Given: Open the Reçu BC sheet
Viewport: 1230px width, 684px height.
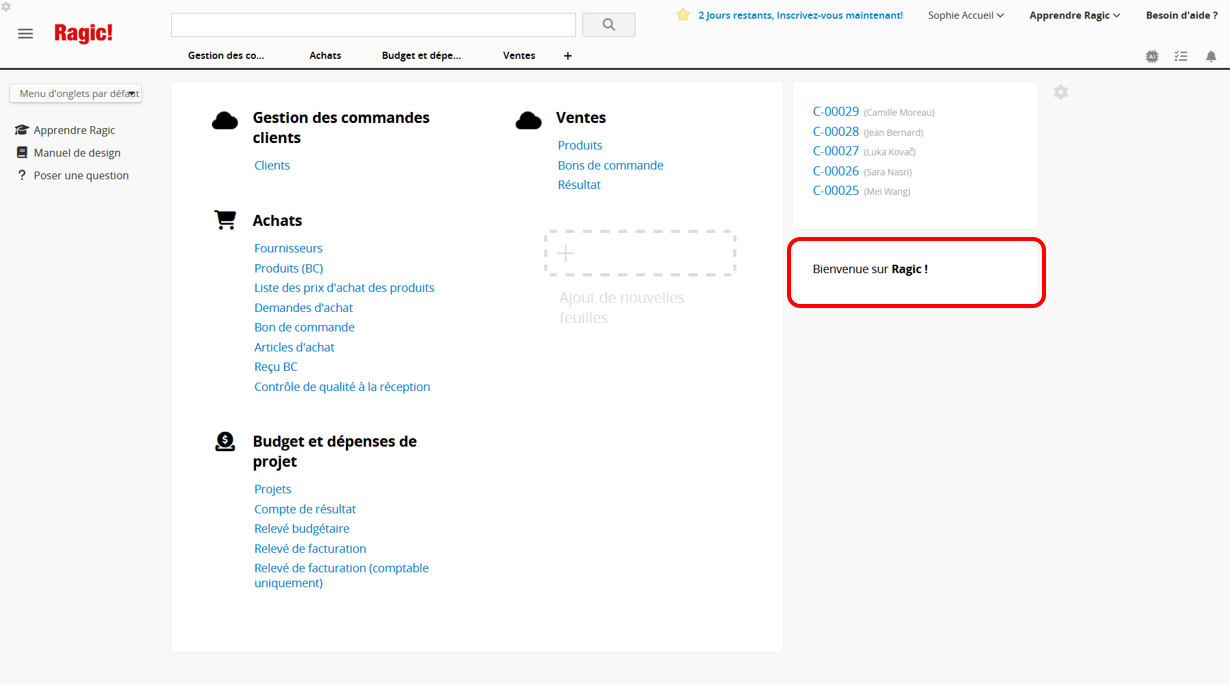Looking at the screenshot, I should (x=276, y=367).
